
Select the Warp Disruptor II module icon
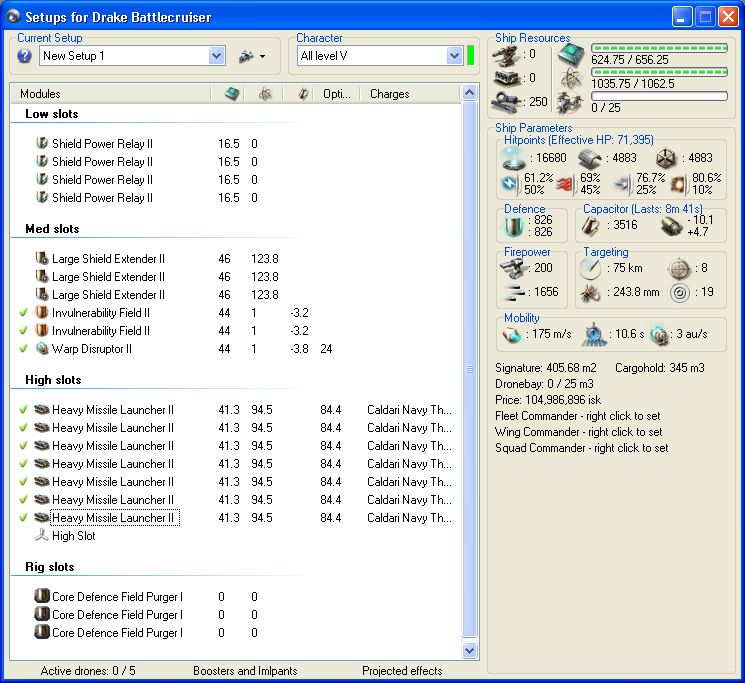pos(42,349)
